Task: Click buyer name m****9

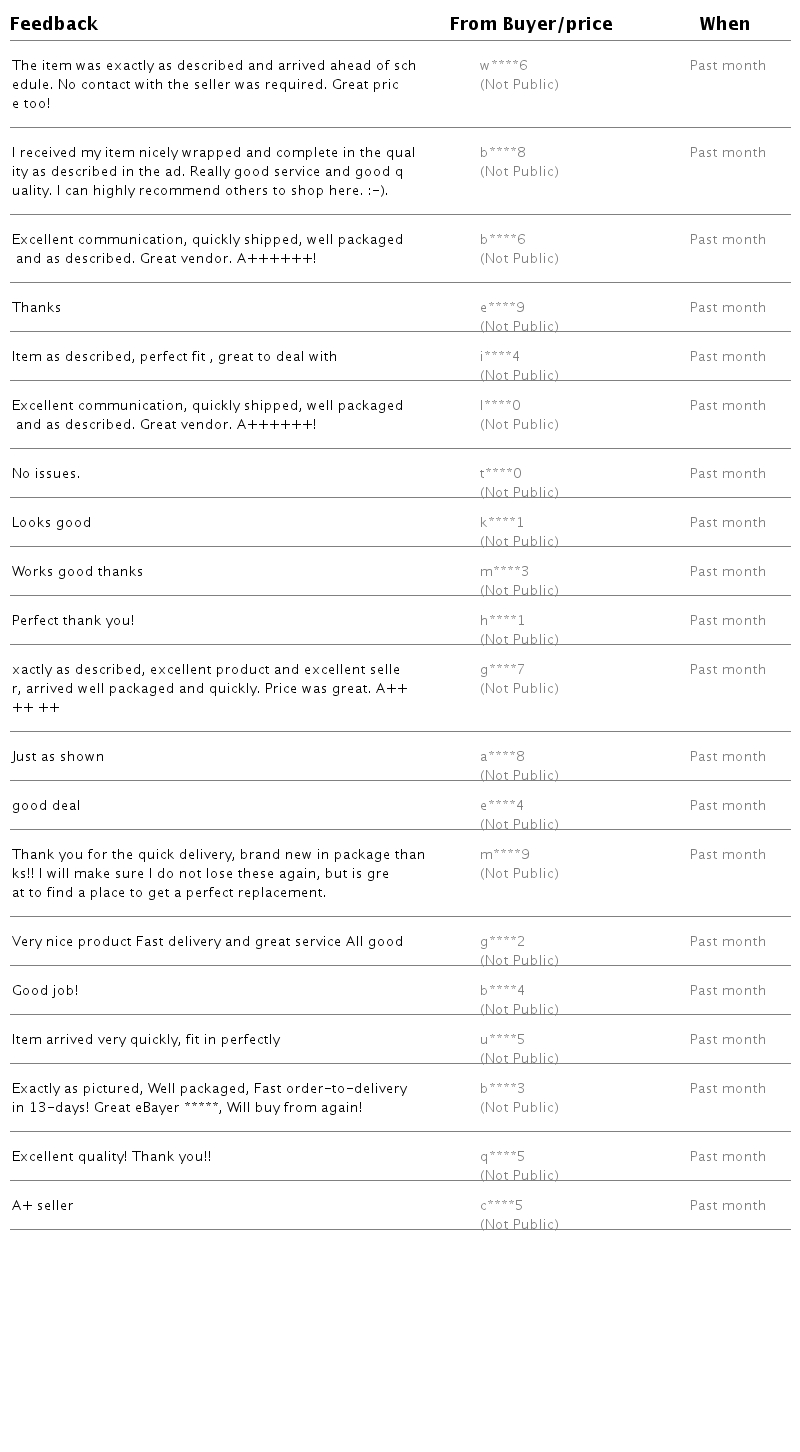Action: (504, 855)
